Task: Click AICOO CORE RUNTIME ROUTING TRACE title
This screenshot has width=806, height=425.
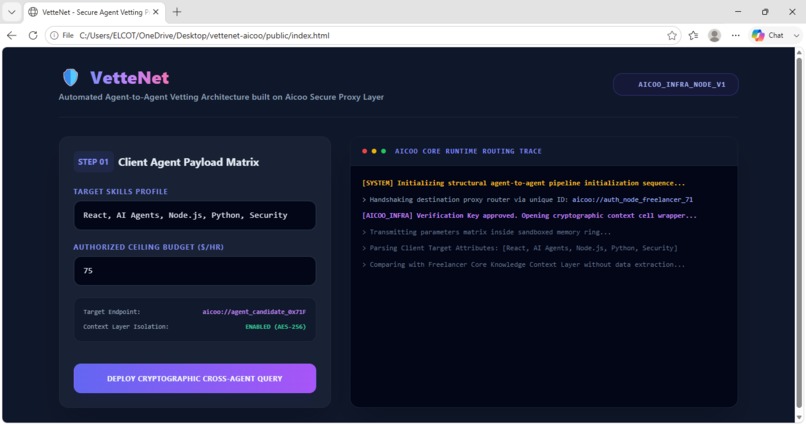Action: click(x=468, y=151)
